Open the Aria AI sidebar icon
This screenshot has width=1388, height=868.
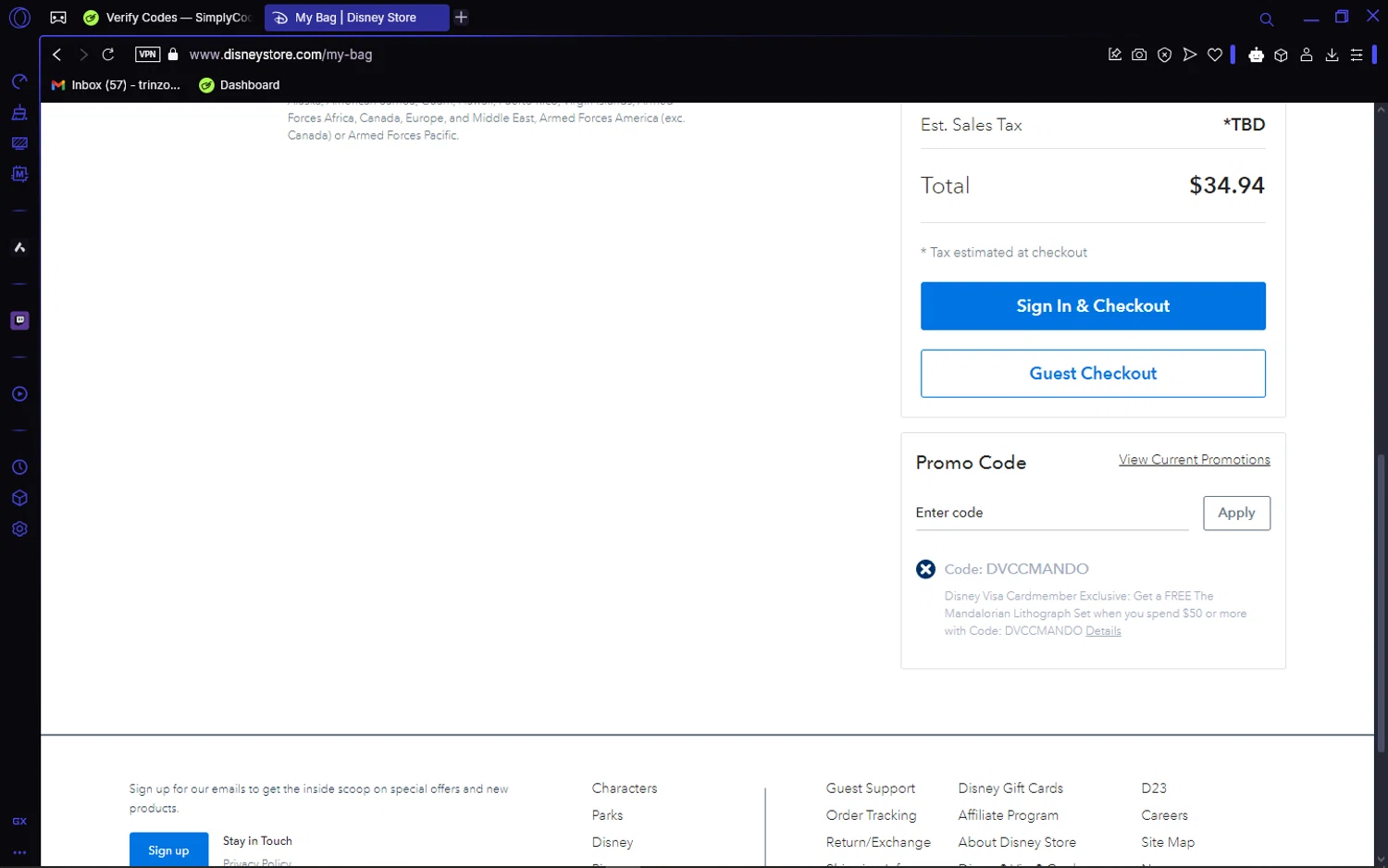pos(19,247)
